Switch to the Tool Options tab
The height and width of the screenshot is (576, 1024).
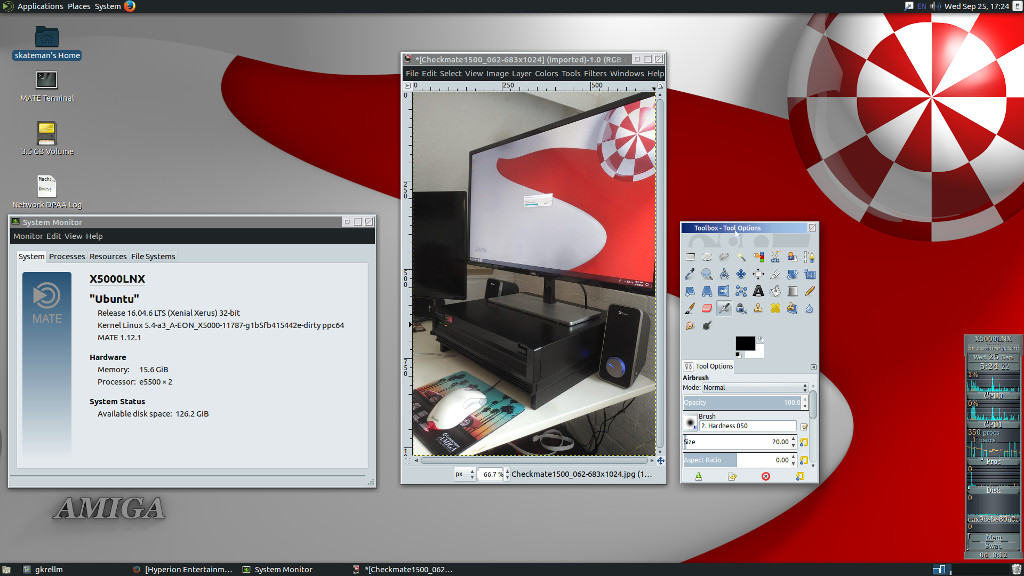coord(709,366)
